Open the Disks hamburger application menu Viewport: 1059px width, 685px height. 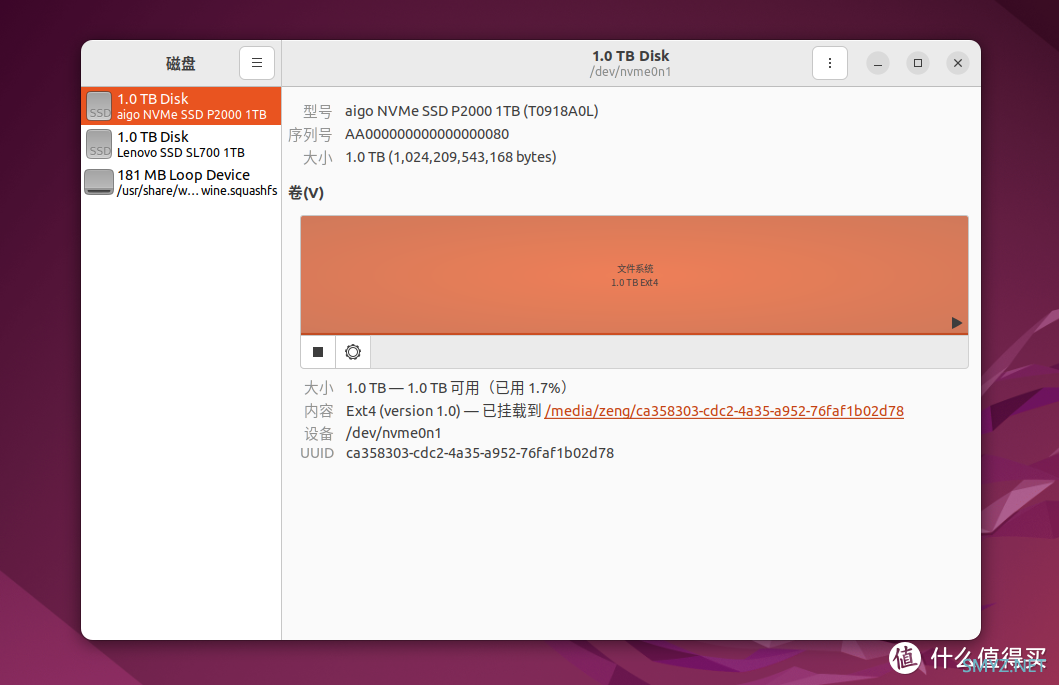point(257,63)
